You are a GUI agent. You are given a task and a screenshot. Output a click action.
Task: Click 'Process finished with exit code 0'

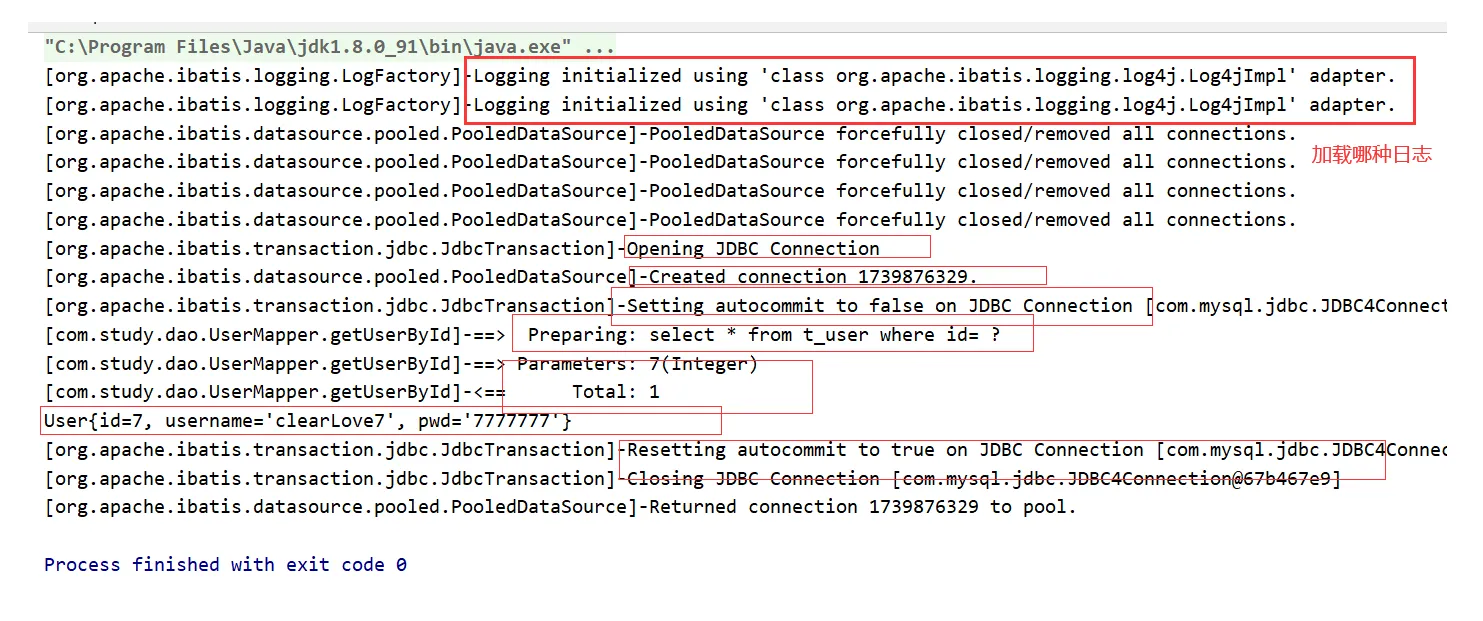click(x=225, y=565)
